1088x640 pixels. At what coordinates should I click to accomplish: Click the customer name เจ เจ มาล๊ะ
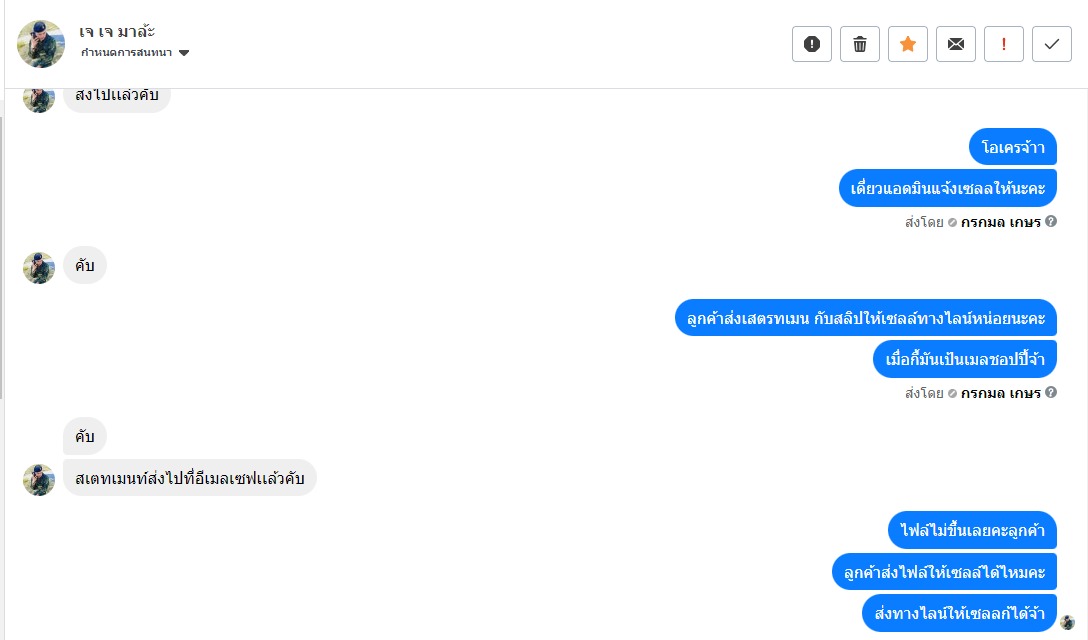(117, 31)
